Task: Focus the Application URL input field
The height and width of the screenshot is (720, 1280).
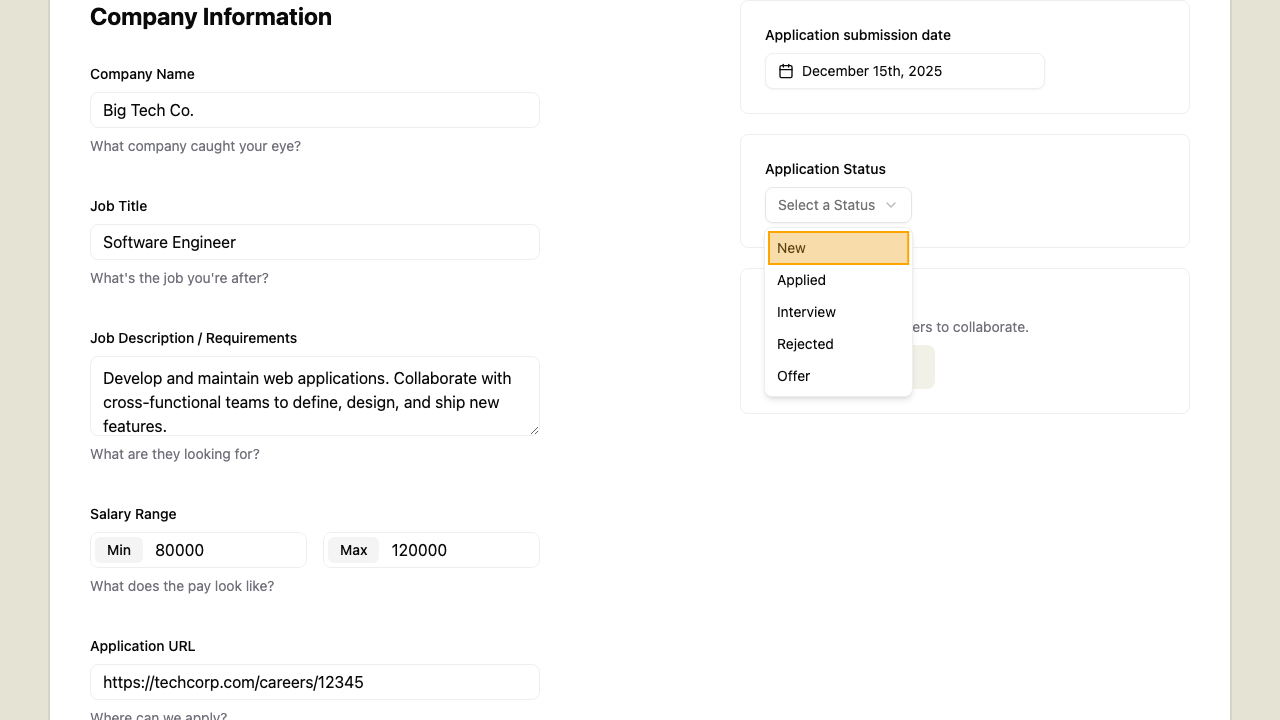Action: 314,682
